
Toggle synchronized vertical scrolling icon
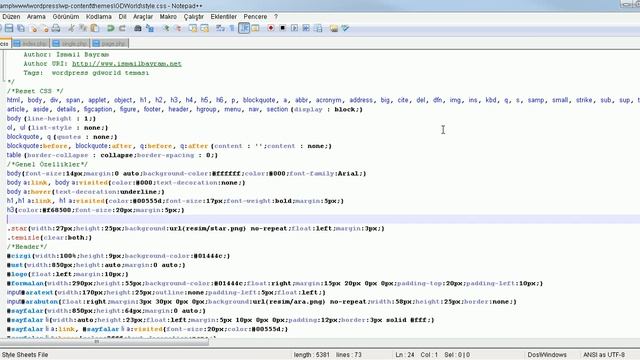(193, 28)
